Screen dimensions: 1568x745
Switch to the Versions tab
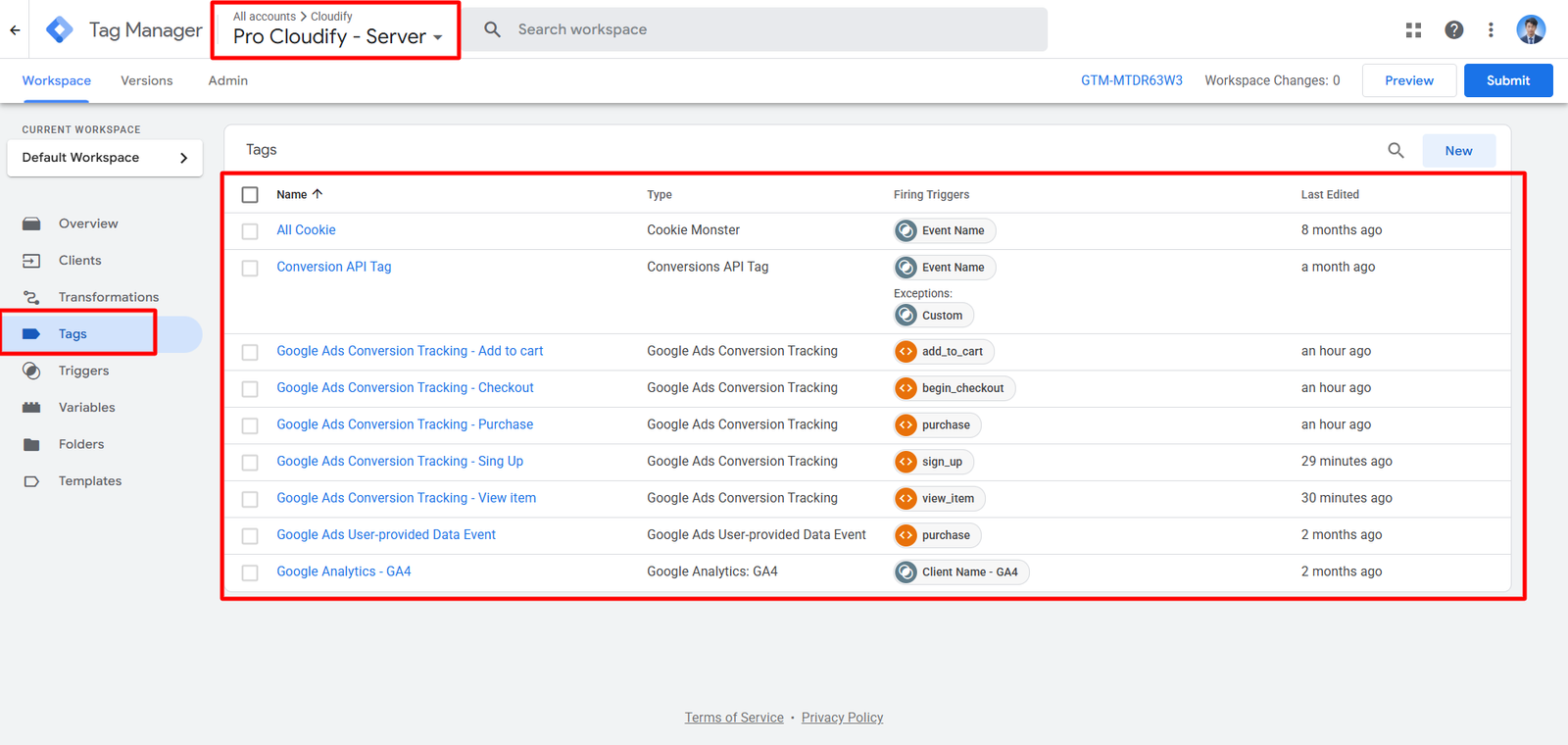tap(146, 80)
